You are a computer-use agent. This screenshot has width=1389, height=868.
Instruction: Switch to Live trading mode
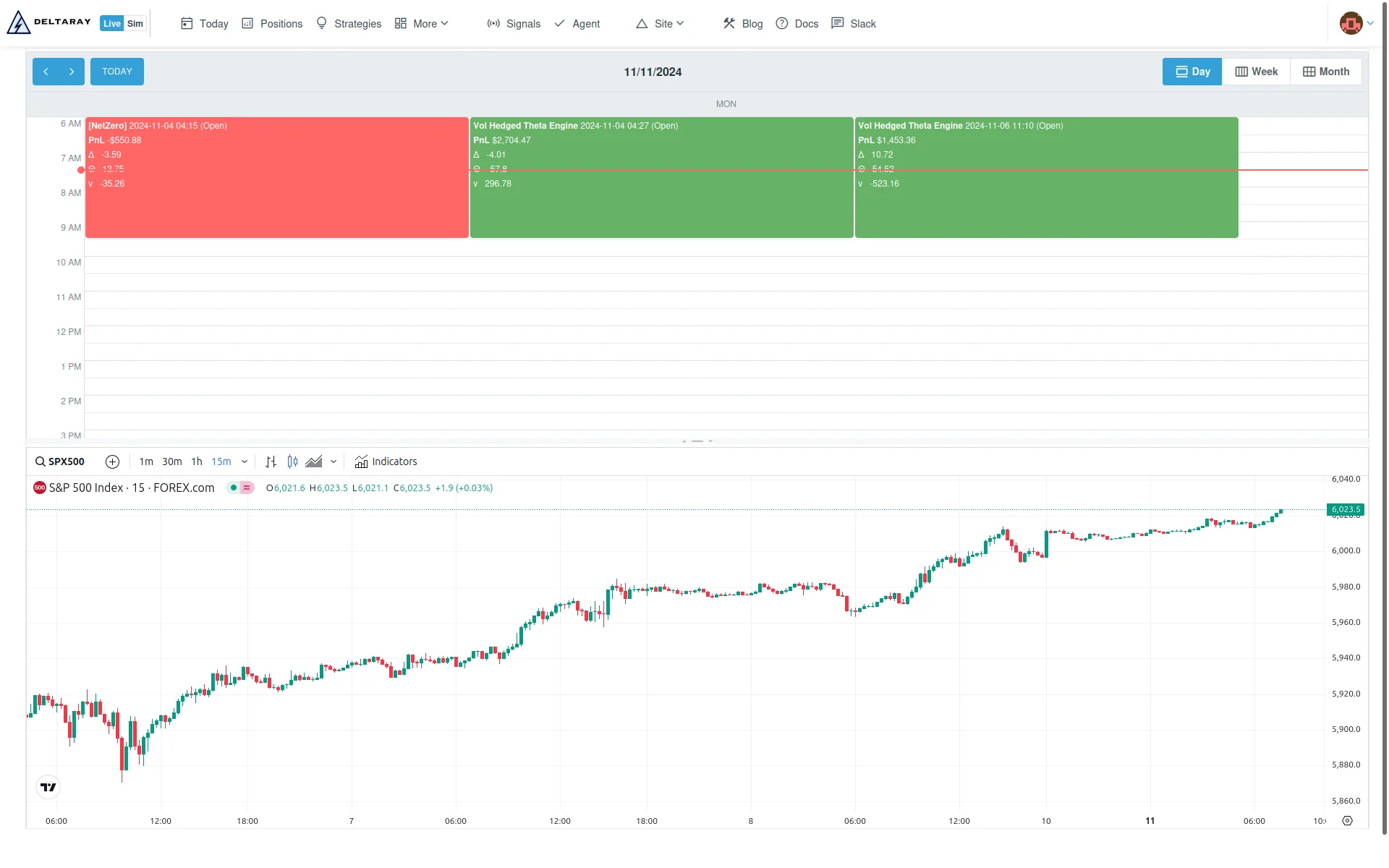click(x=111, y=24)
